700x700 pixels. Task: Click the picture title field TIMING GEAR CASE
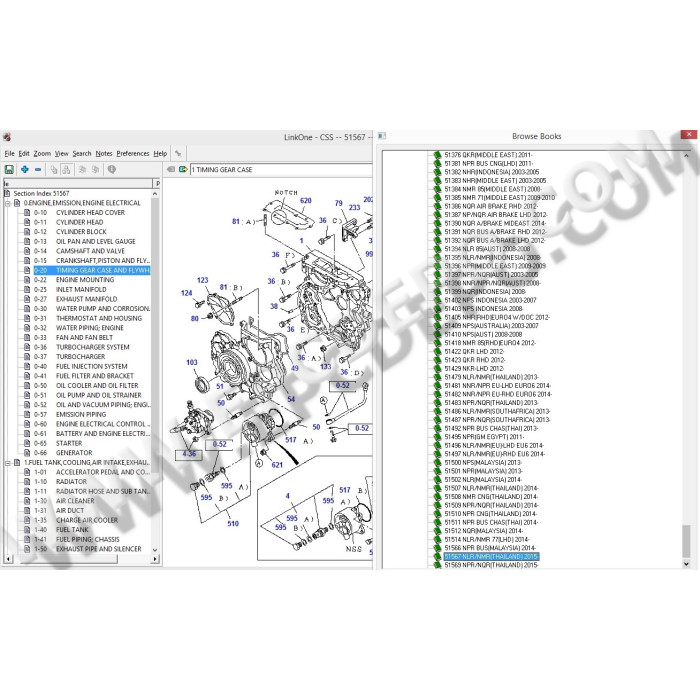[x=281, y=170]
